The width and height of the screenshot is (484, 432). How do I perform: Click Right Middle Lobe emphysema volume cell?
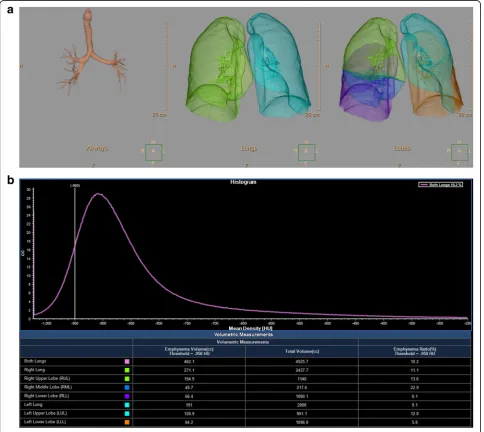pyautogui.click(x=189, y=388)
